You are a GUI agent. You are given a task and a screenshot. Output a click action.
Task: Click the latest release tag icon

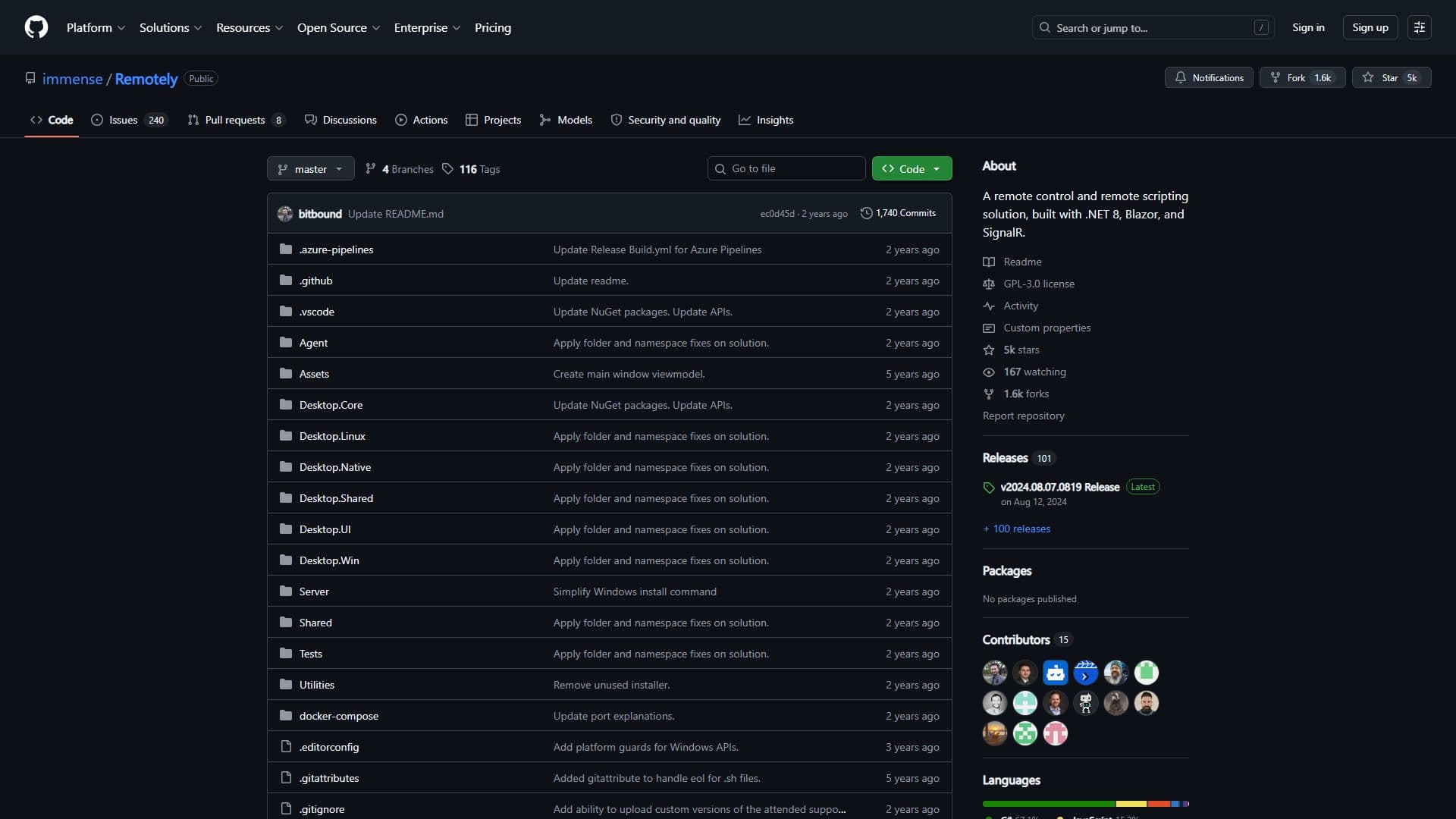(989, 488)
